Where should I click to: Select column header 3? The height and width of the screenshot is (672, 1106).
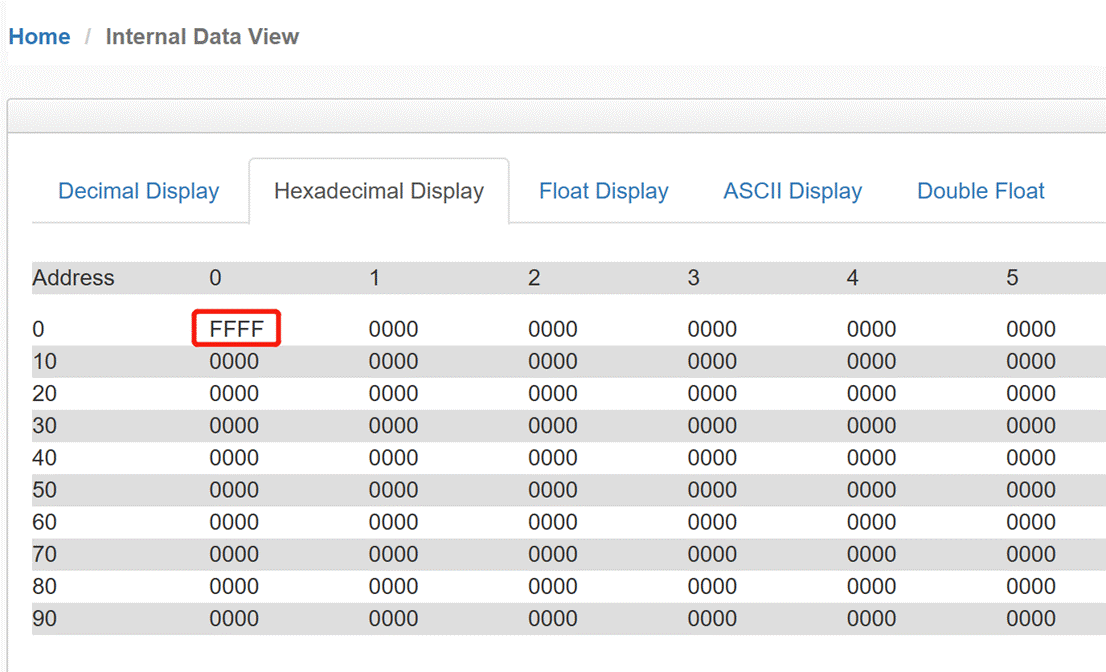pyautogui.click(x=693, y=278)
